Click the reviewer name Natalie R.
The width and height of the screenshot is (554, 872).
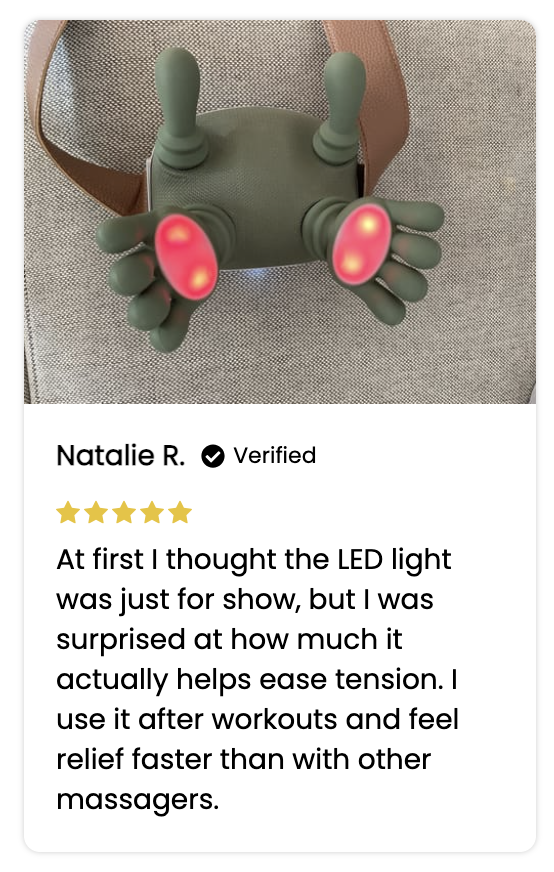121,455
